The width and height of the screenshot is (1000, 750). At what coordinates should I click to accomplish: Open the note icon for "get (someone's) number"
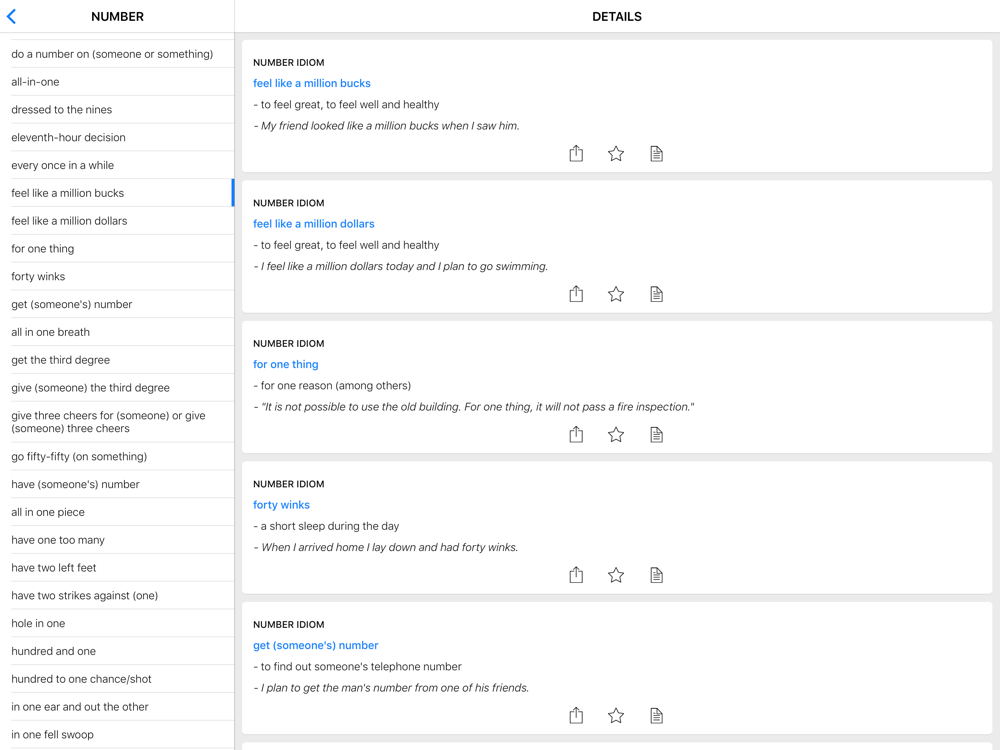656,715
